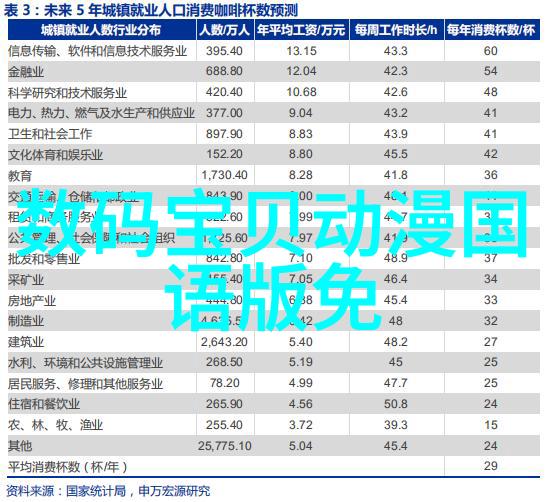This screenshot has width=546, height=502.
Task: Click the 城镇就业人数行业分布 column header
Action: (102, 30)
